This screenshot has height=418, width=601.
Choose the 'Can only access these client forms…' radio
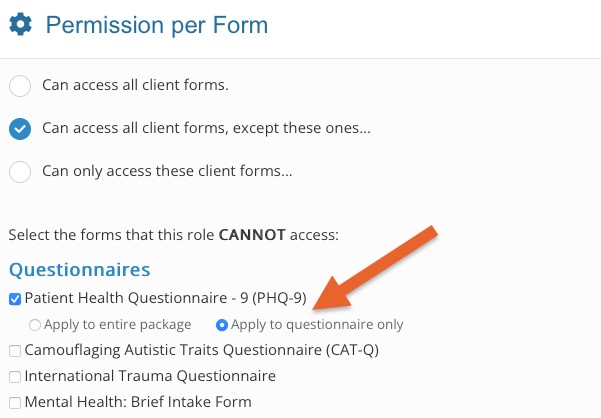coord(20,172)
